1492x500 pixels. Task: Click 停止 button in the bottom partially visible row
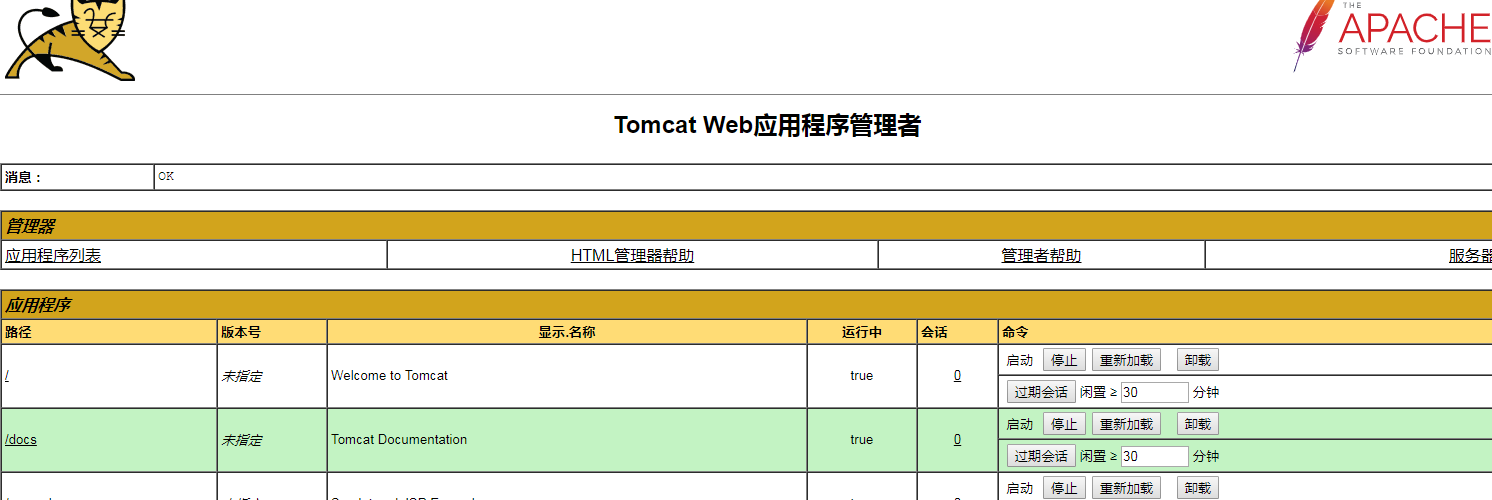click(x=1064, y=488)
